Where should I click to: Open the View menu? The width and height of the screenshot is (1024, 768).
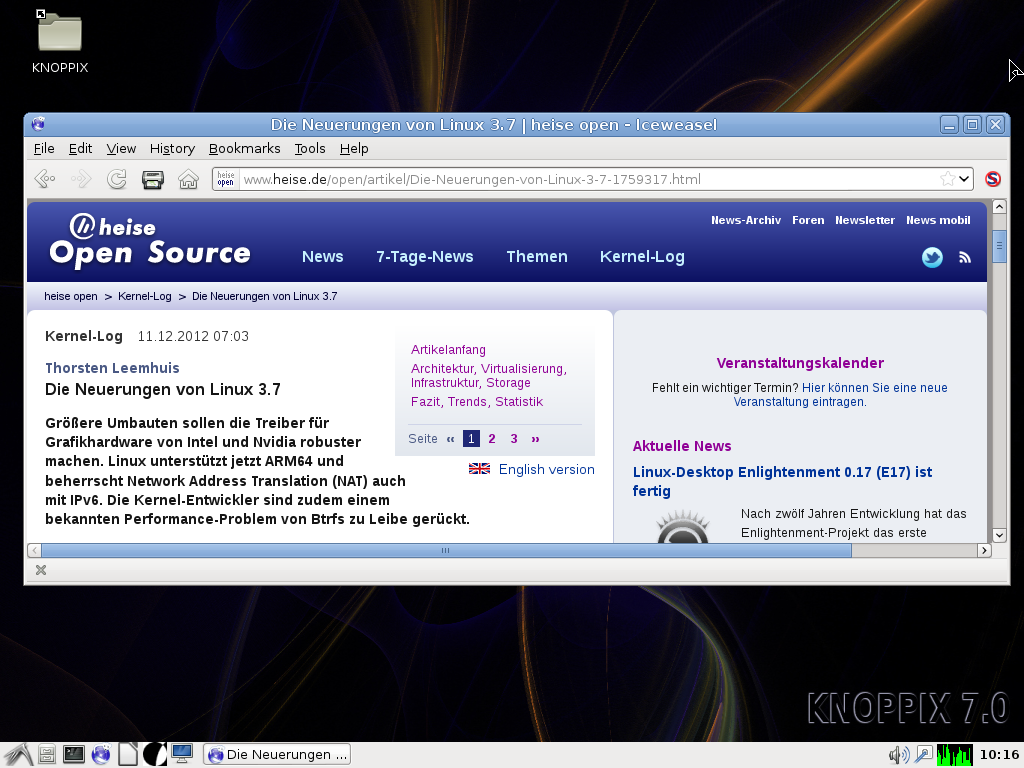click(121, 149)
